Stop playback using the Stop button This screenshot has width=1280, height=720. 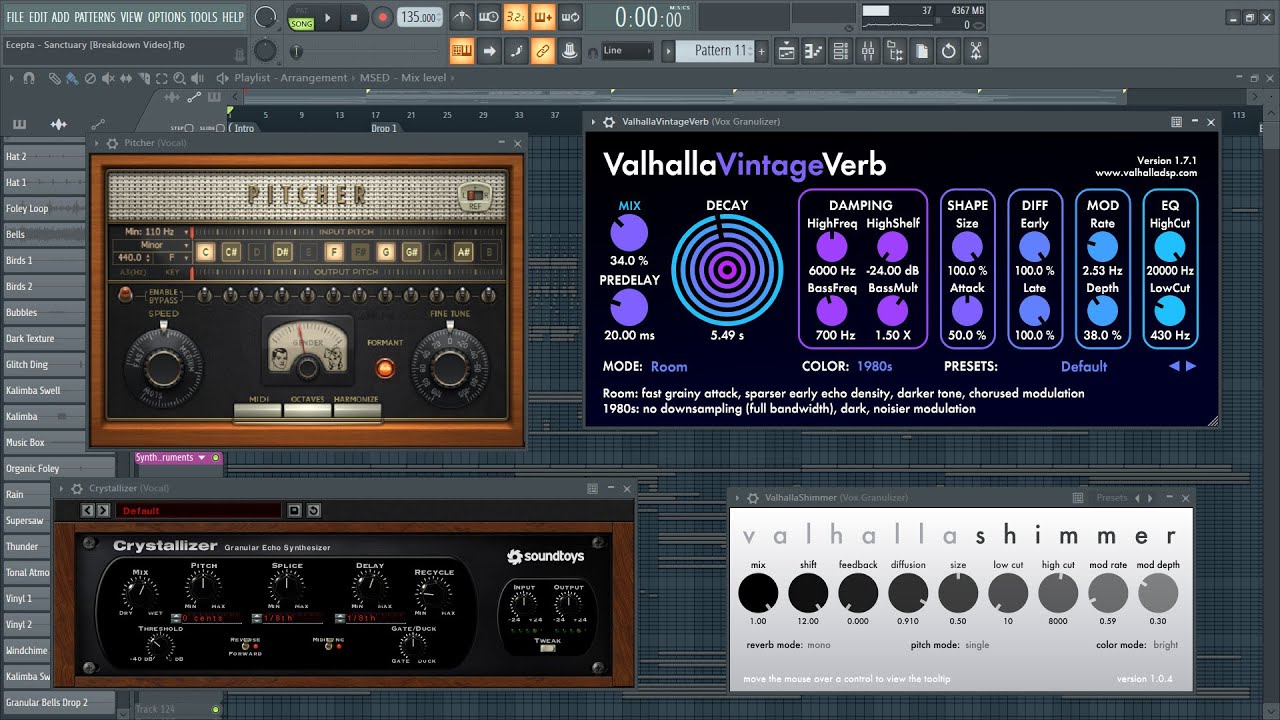[x=354, y=17]
